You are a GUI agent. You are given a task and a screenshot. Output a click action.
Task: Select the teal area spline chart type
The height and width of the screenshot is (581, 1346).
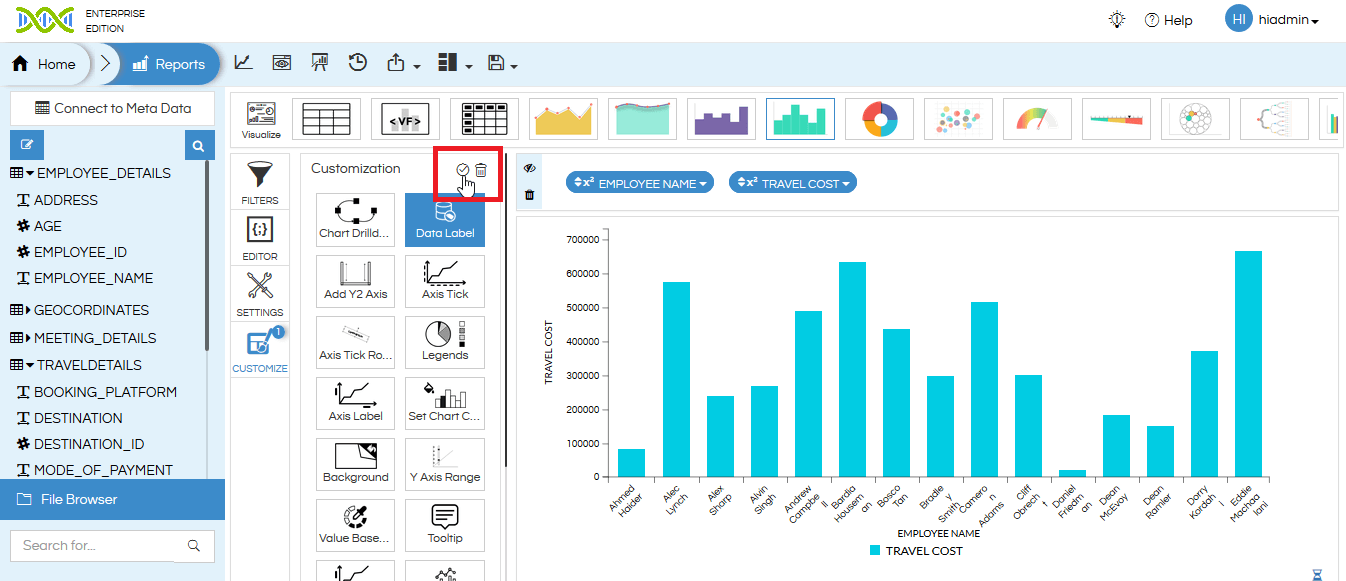(x=642, y=119)
